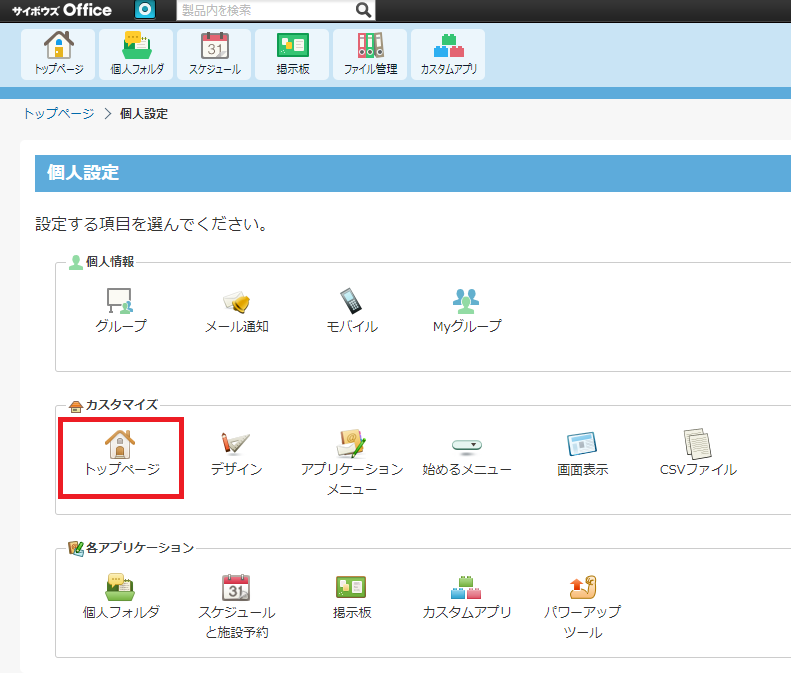Open スケジュールと施設予約 settings icon
The width and height of the screenshot is (791, 673).
[x=236, y=587]
